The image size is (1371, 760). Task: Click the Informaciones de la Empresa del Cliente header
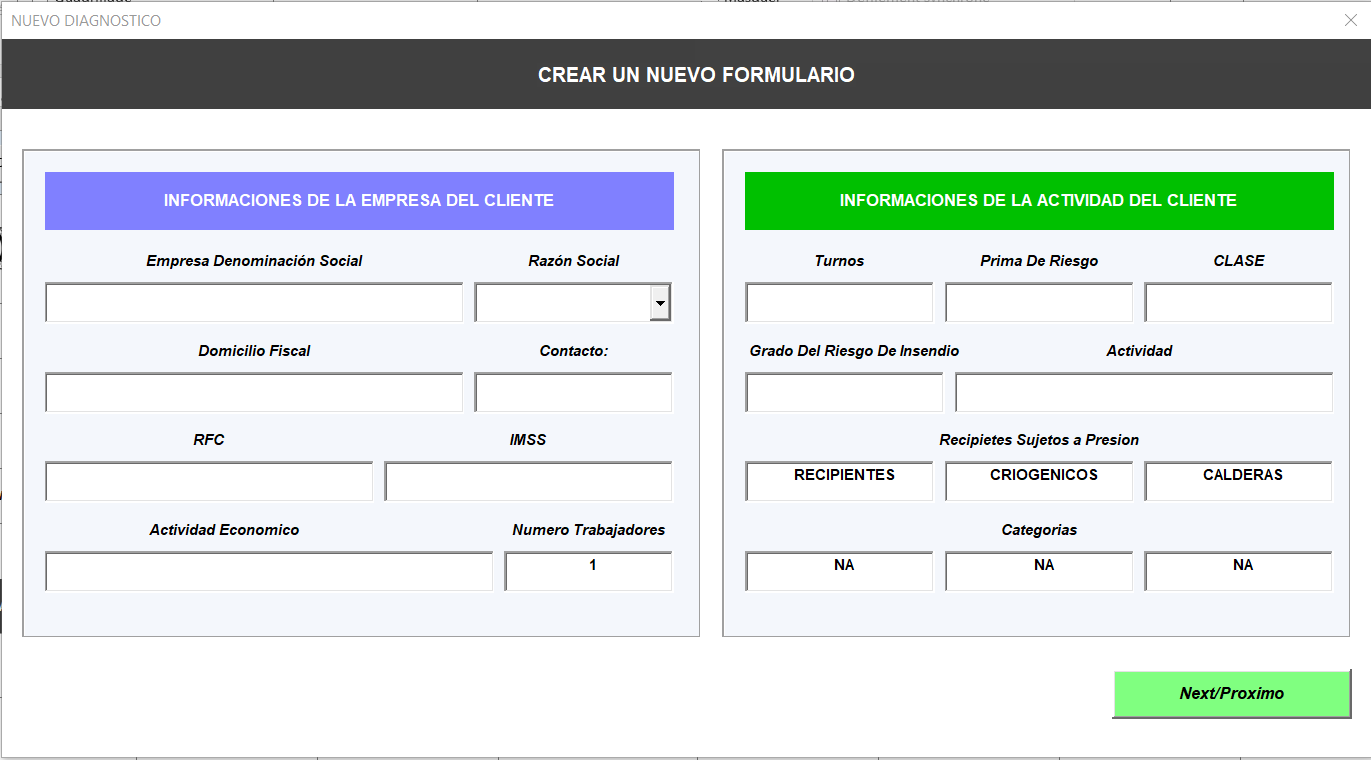coord(359,201)
